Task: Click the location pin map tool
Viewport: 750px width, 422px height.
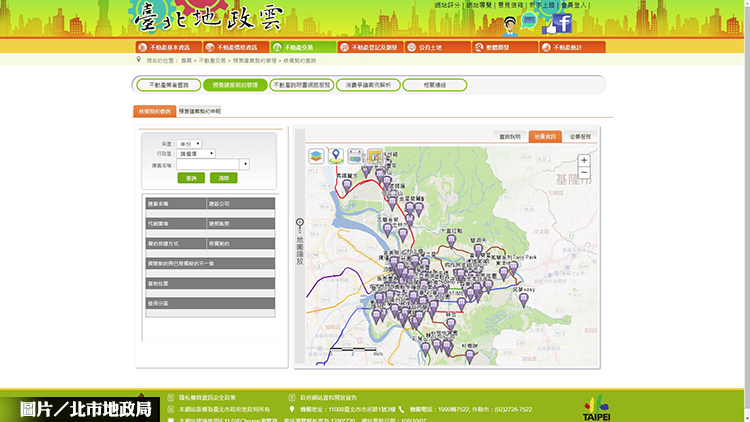Action: (x=335, y=156)
